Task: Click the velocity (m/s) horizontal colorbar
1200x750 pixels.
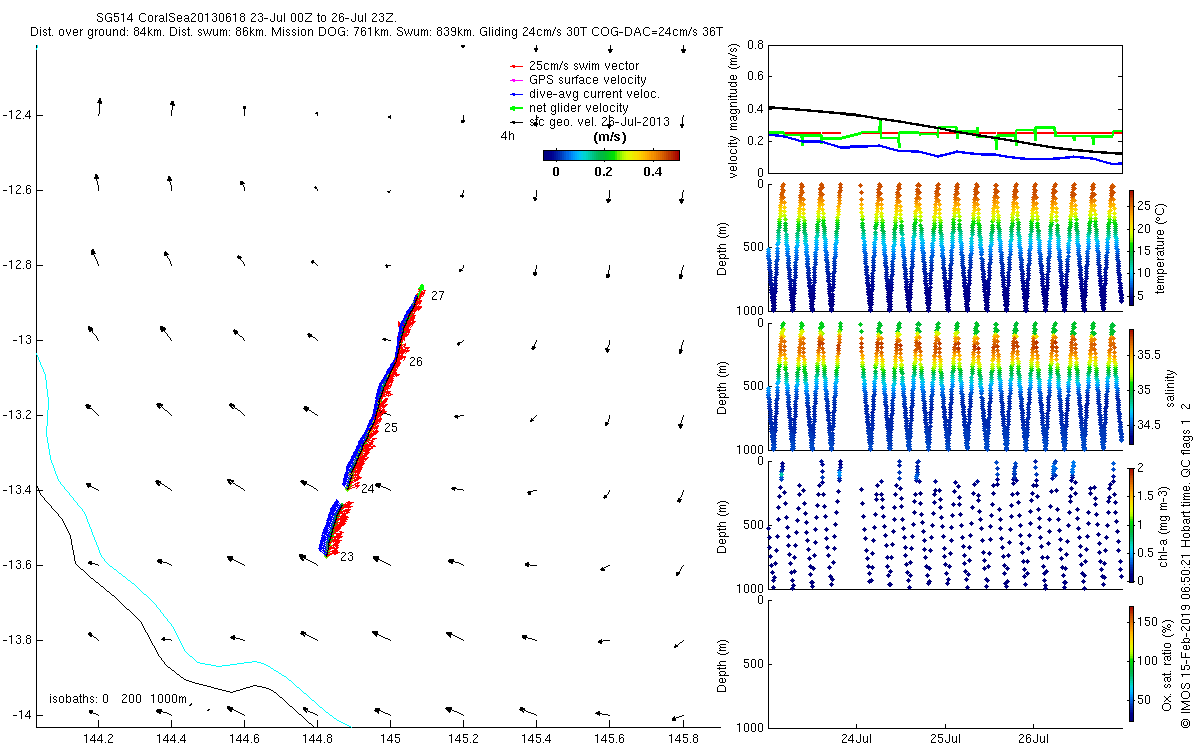Action: pos(611,155)
